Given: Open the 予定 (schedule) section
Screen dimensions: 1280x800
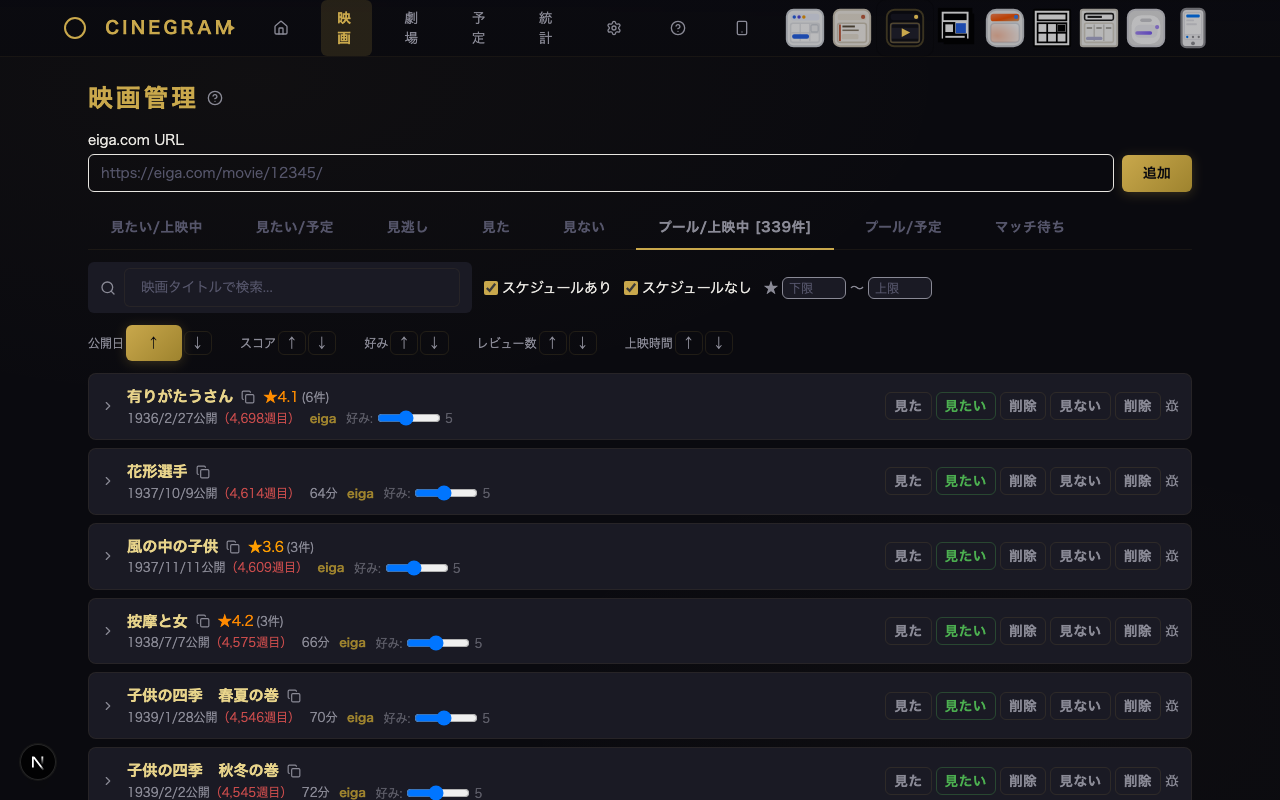Looking at the screenshot, I should (x=478, y=28).
